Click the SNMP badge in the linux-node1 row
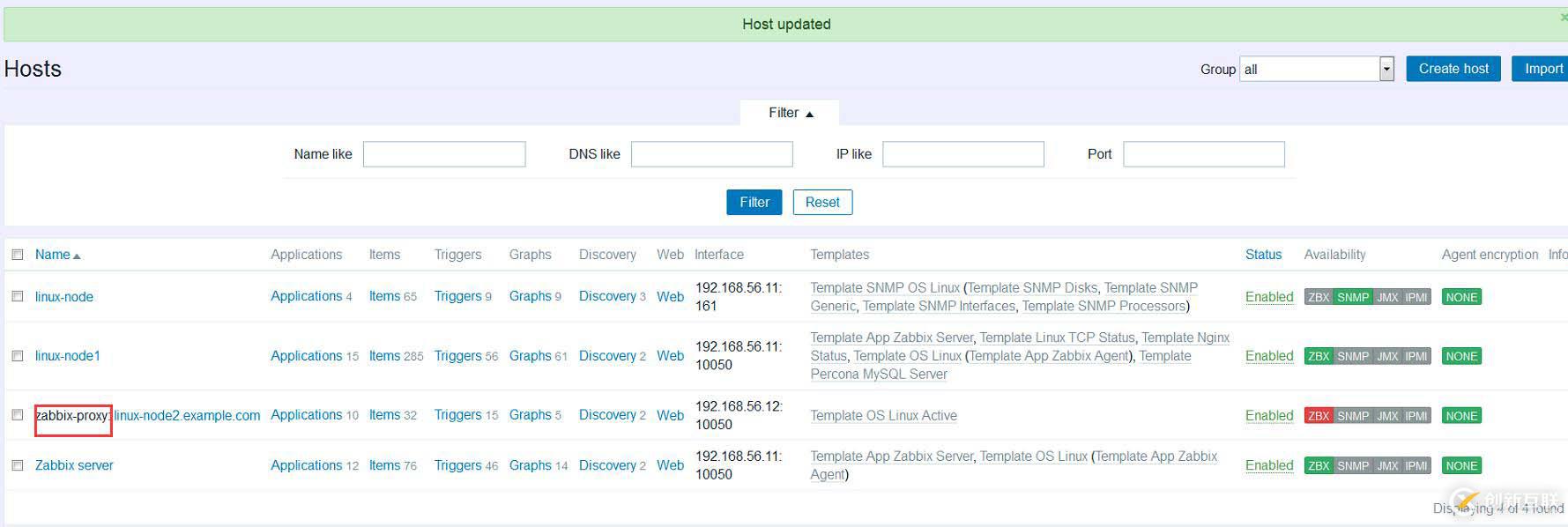Viewport: 1568px width, 527px height. (1353, 356)
